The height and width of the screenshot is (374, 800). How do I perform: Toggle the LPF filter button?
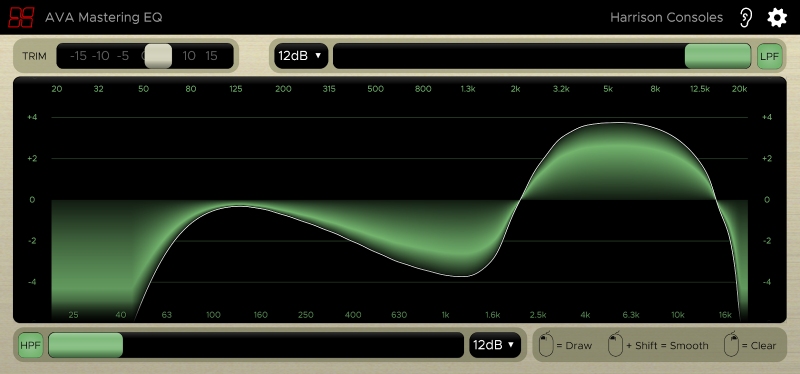769,56
